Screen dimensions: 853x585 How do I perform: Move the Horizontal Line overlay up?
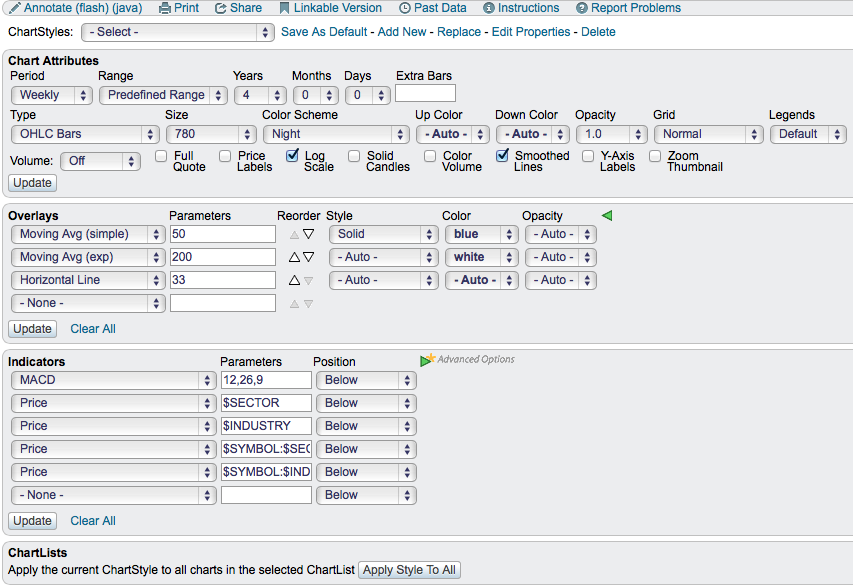(x=295, y=281)
